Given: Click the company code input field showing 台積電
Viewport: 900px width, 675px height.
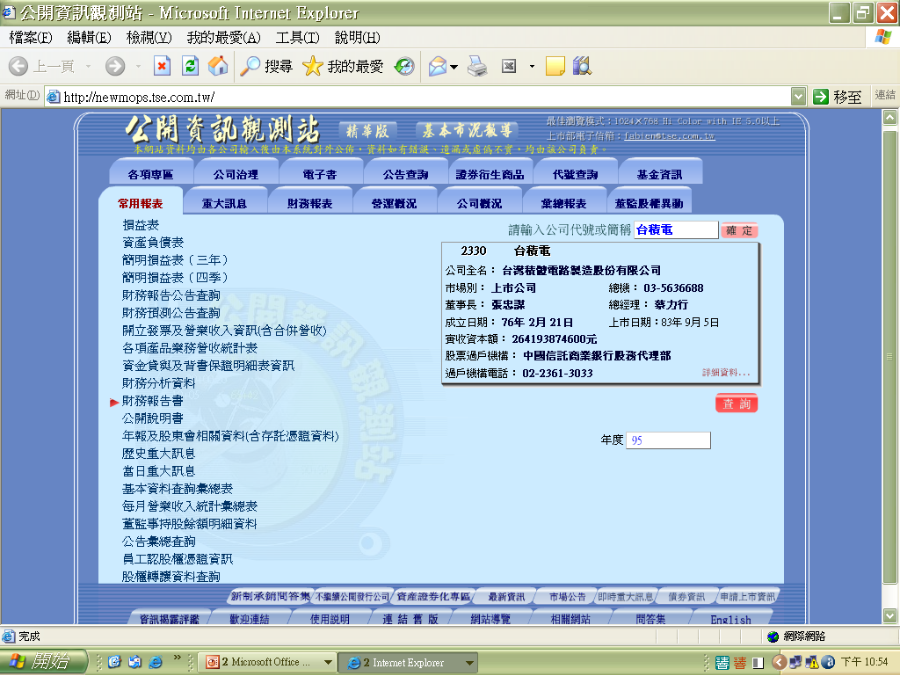Looking at the screenshot, I should tap(676, 230).
